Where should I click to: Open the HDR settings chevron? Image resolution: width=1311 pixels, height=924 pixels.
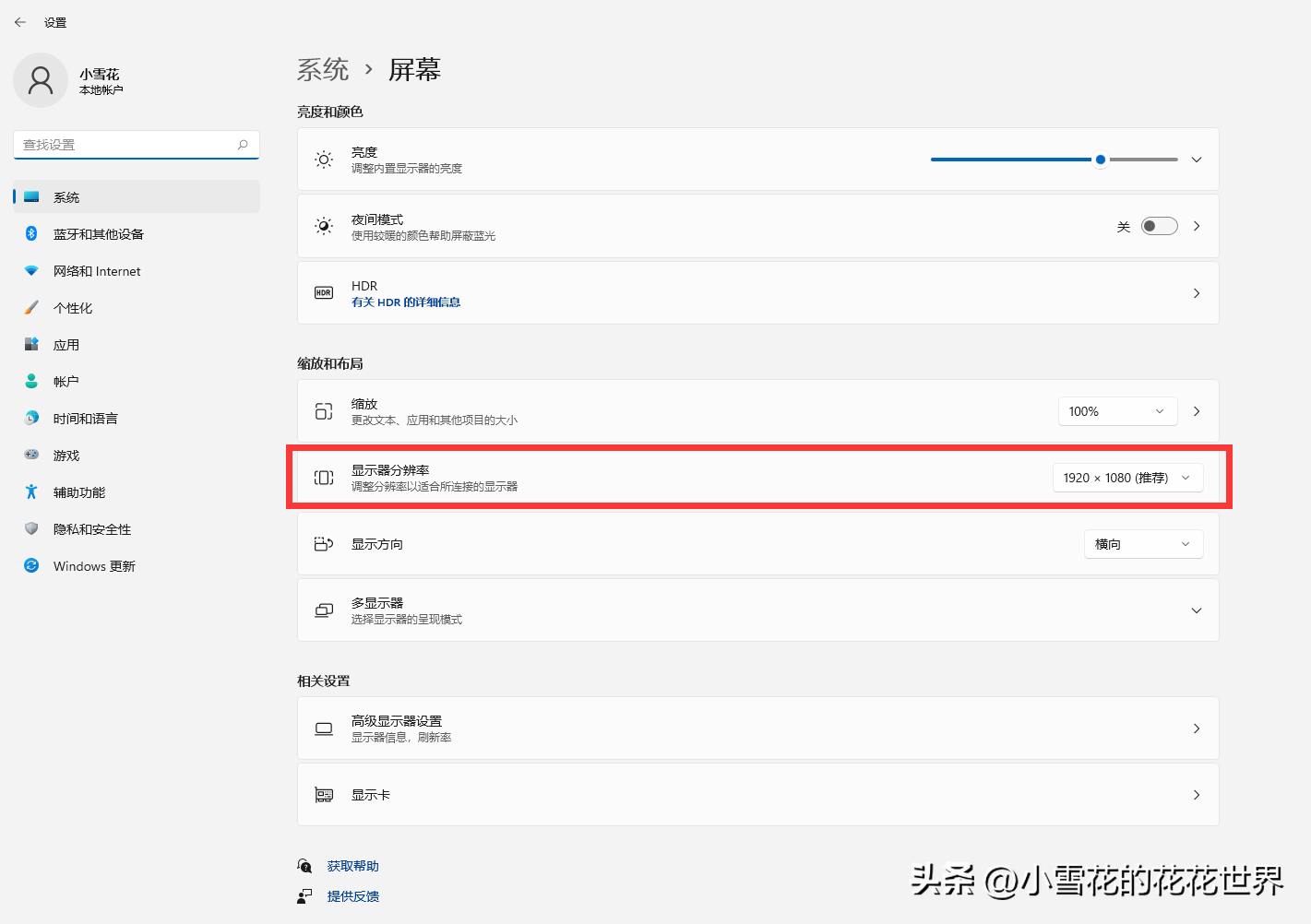tap(1197, 293)
